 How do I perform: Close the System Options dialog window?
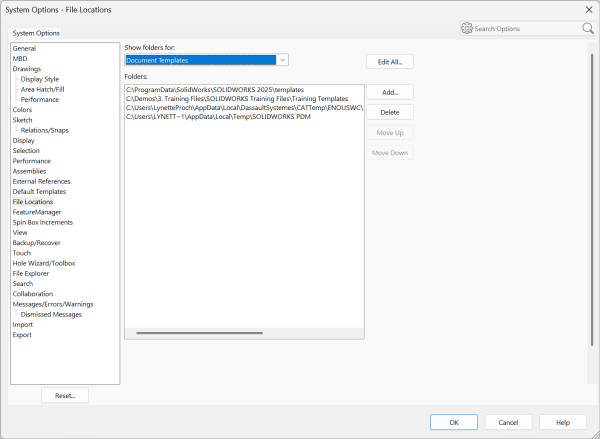tap(587, 9)
